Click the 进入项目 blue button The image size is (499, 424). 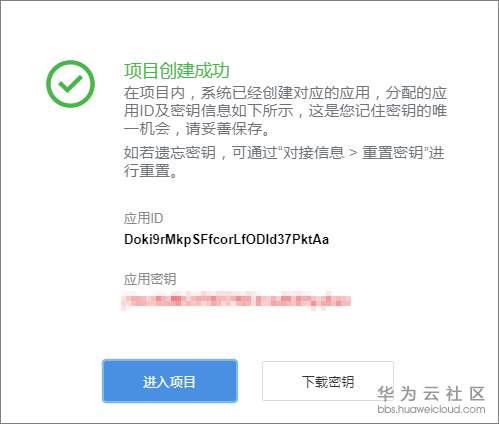click(170, 381)
